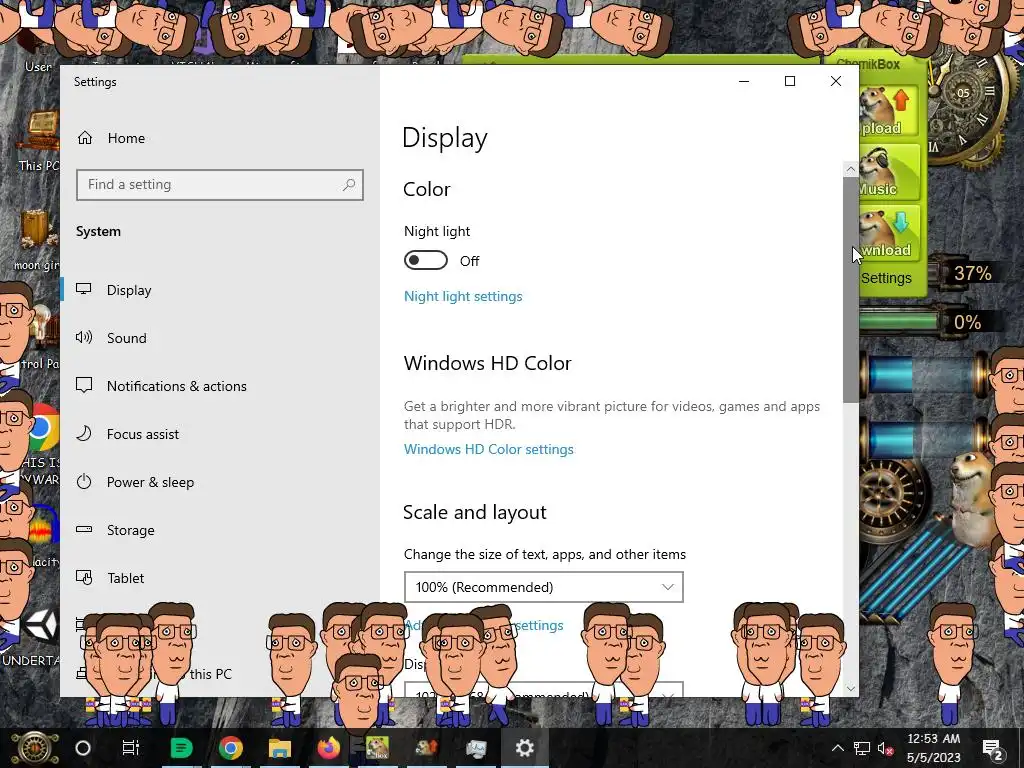Click inside the Find a setting field
The height and width of the screenshot is (768, 1024).
pos(219,185)
